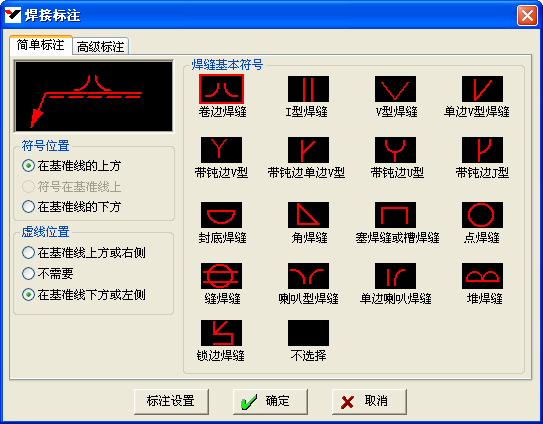
Task: Open the 简单标注 tab
Action: coord(41,45)
